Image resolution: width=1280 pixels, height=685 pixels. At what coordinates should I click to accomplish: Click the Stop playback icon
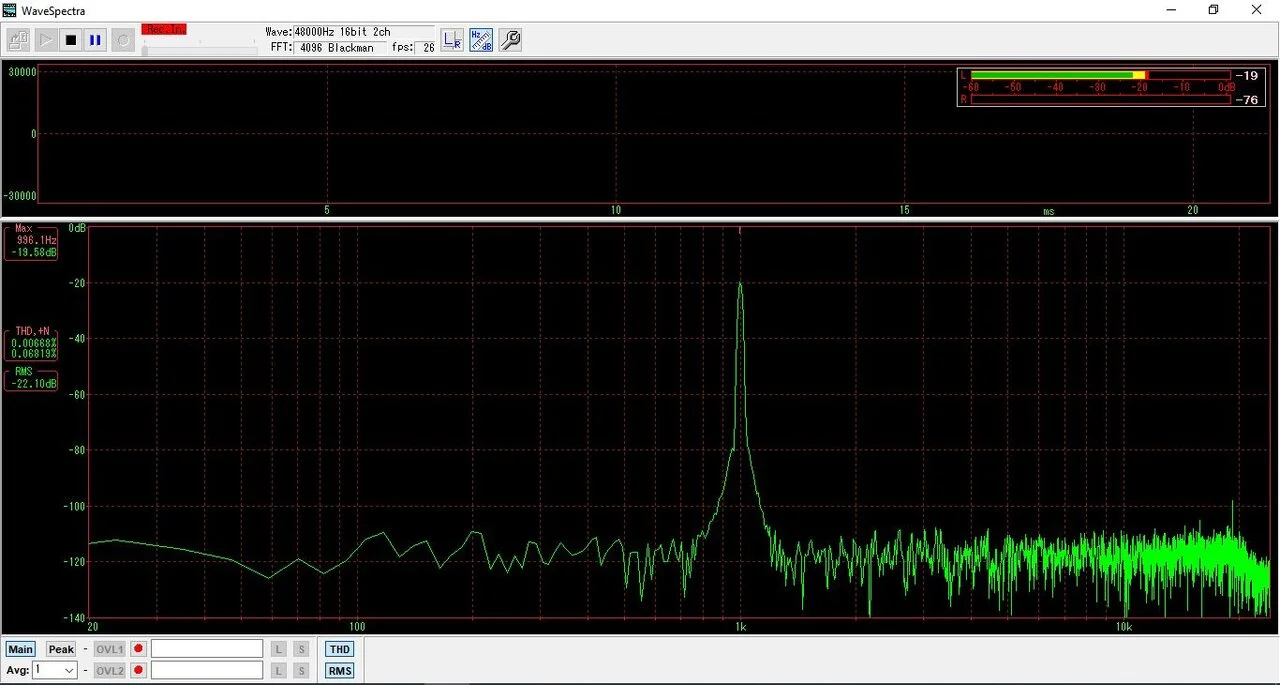tap(70, 39)
